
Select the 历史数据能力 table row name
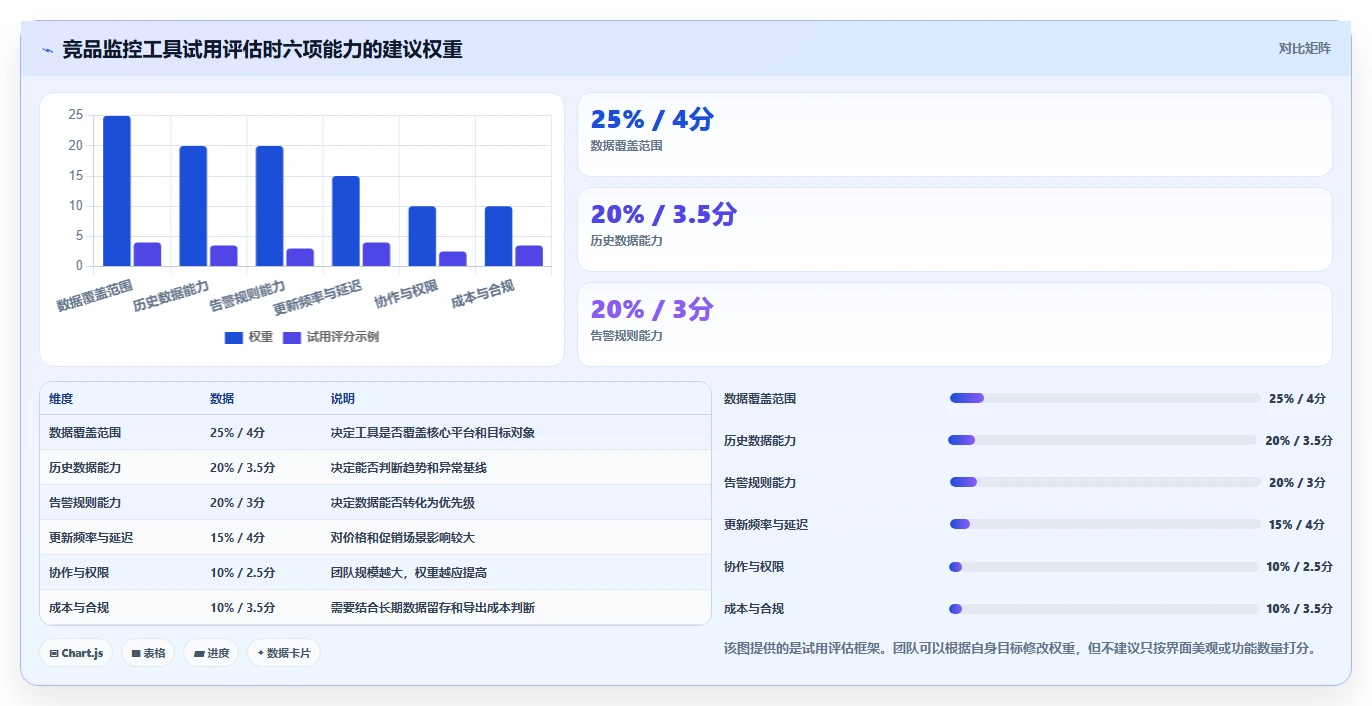85,468
